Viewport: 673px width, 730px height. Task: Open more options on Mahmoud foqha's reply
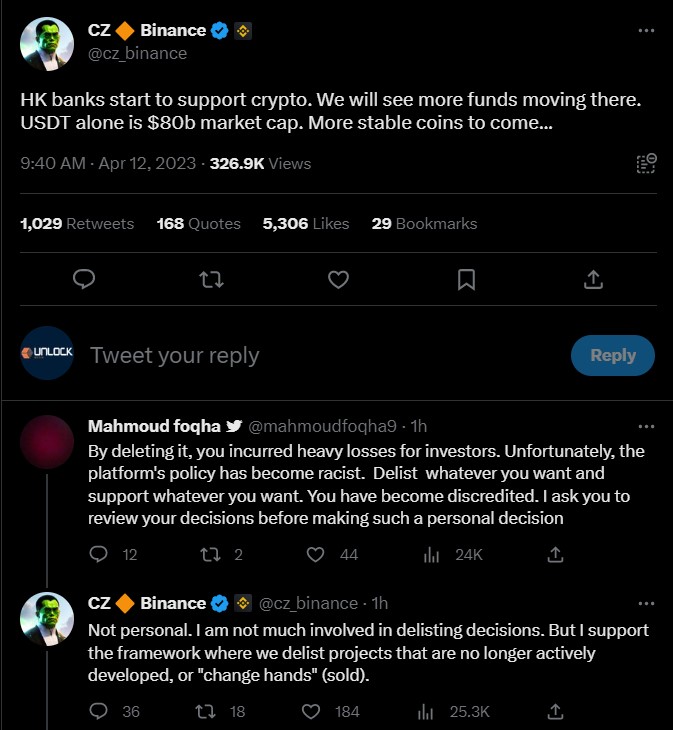click(x=647, y=427)
